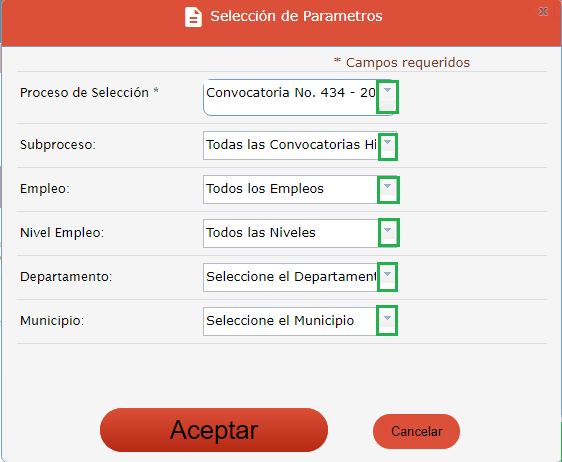562x462 pixels.
Task: Expand the Nivel Empleo dropdown arrow
Action: [389, 232]
